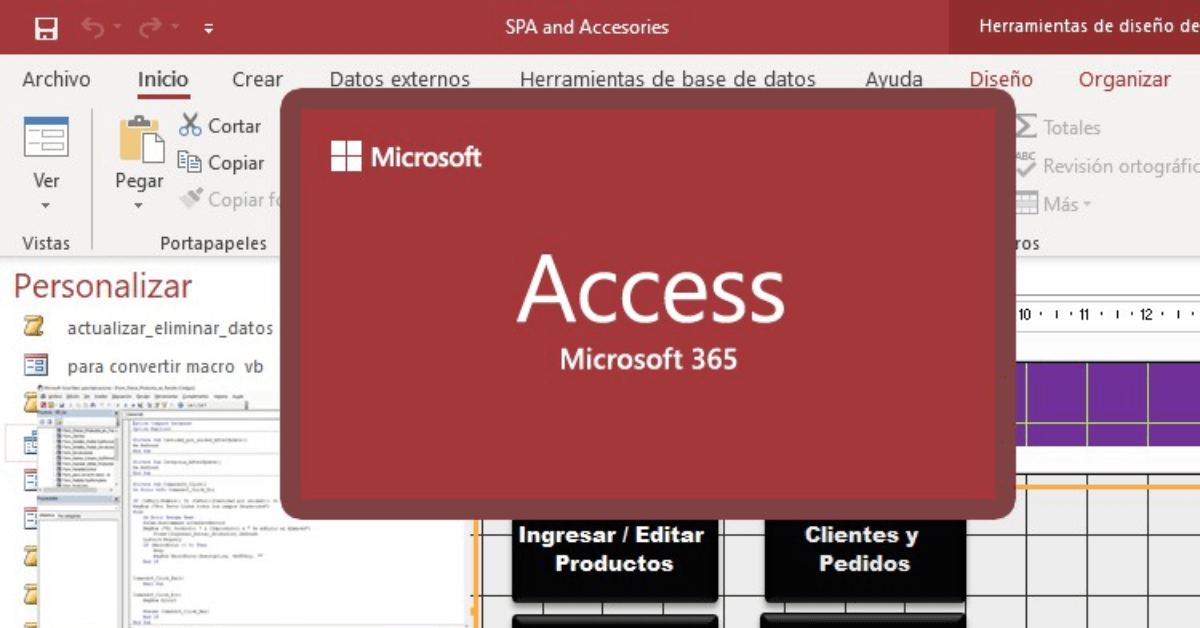Expand the Pegar dropdown arrow
The height and width of the screenshot is (628, 1200).
(x=138, y=206)
